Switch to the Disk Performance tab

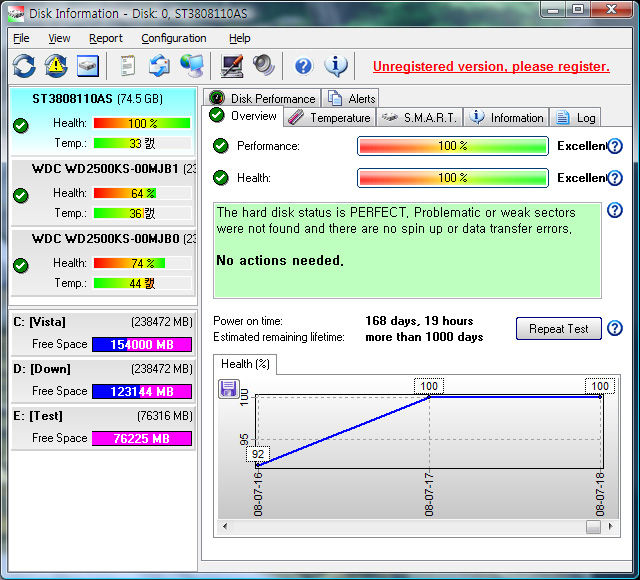tap(262, 98)
